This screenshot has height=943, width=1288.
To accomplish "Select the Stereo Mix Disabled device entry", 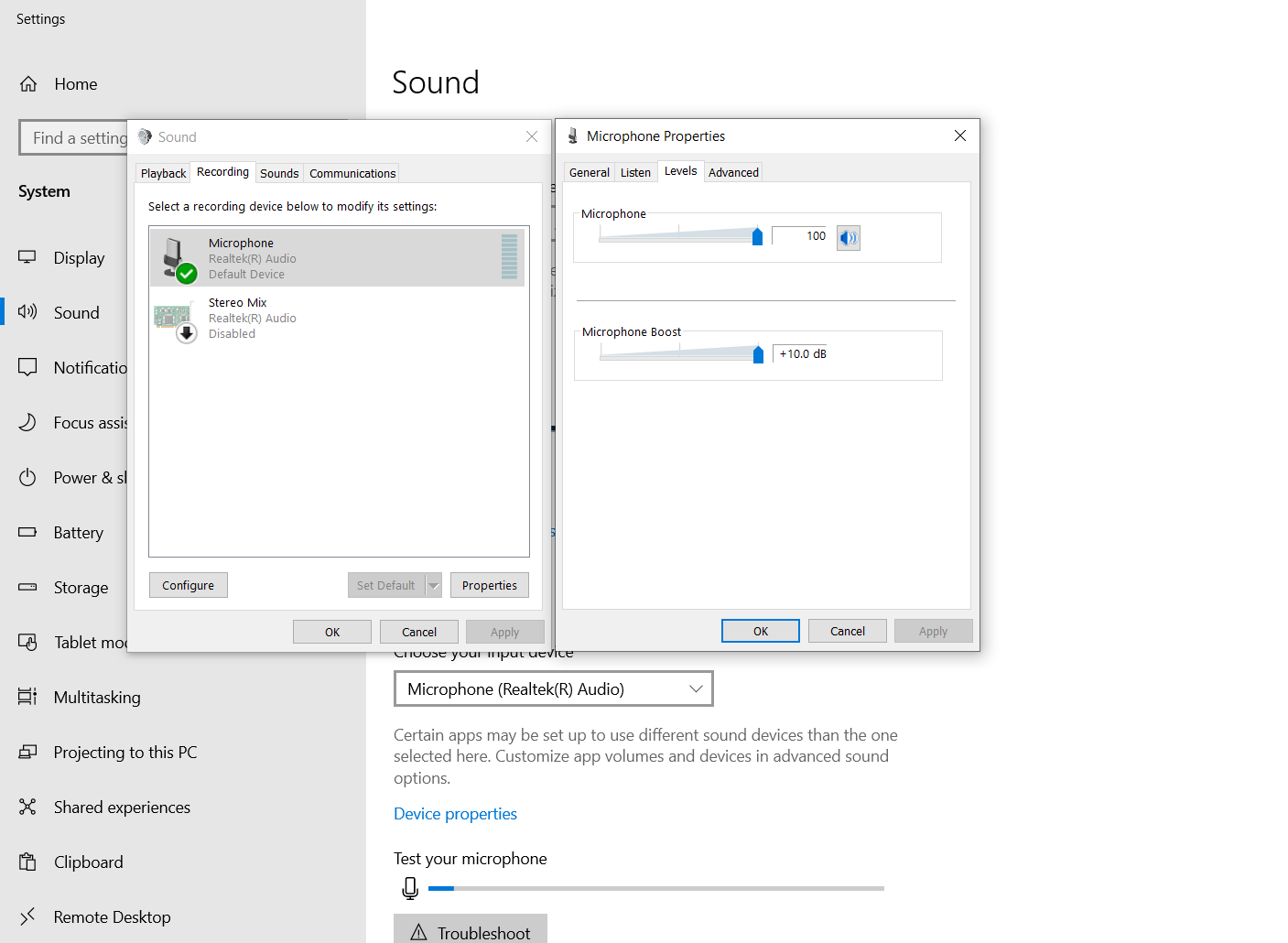I will [x=339, y=318].
